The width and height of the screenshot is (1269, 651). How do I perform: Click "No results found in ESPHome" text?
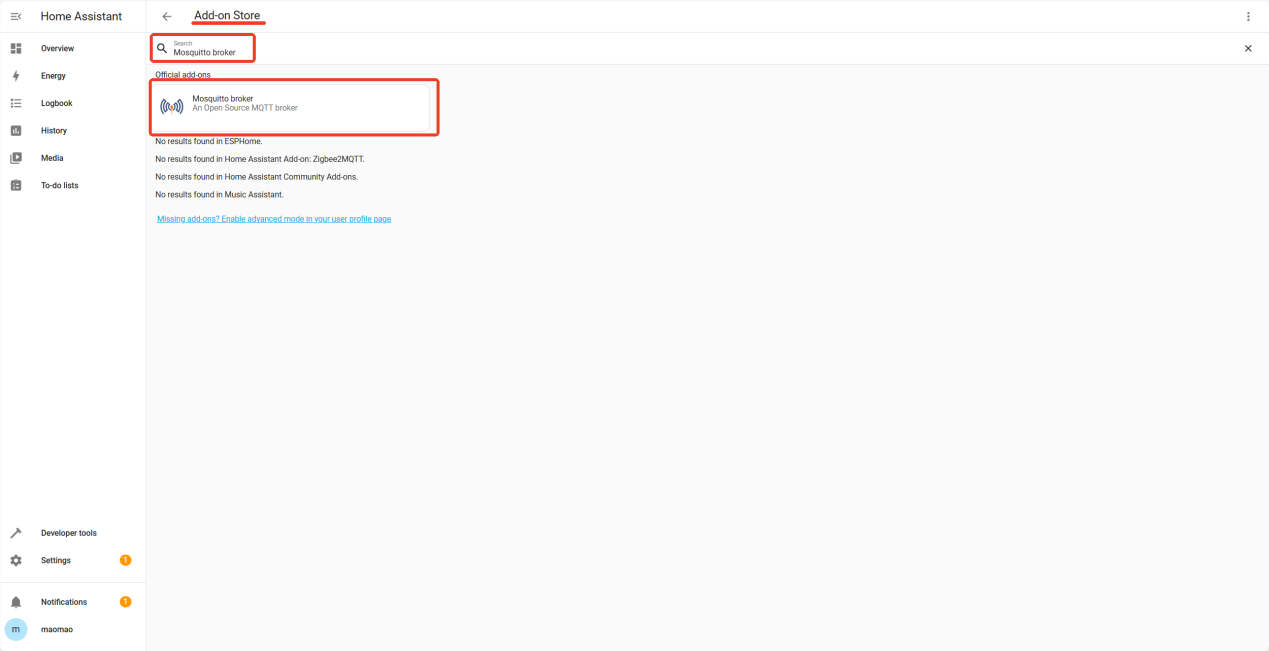(x=209, y=141)
